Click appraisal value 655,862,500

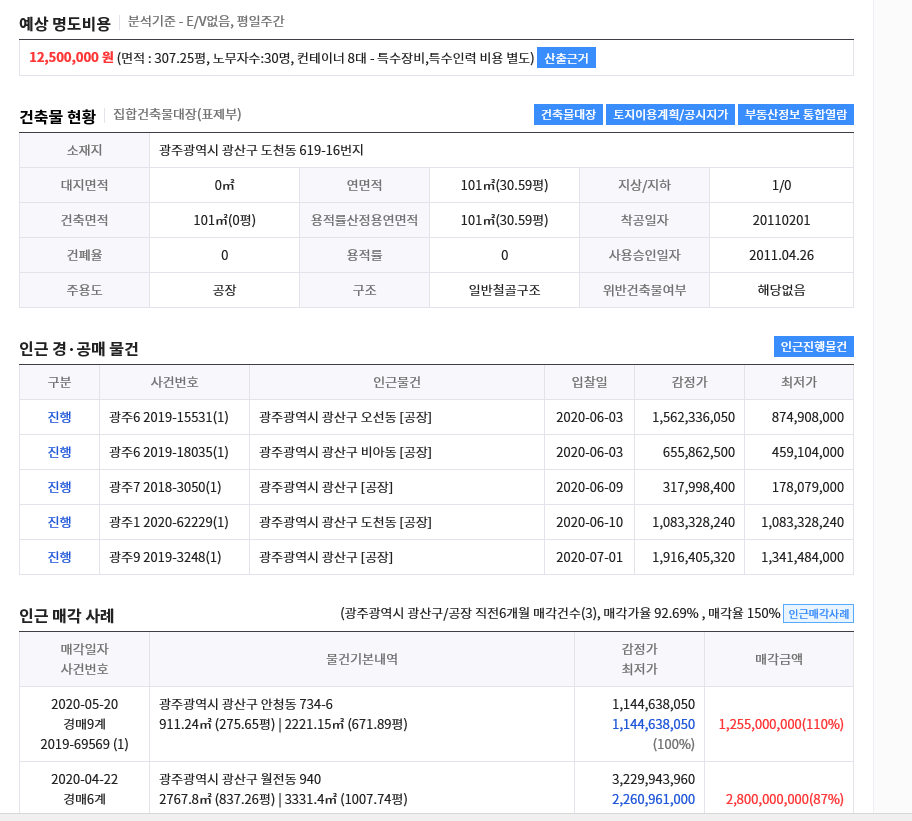pos(699,452)
